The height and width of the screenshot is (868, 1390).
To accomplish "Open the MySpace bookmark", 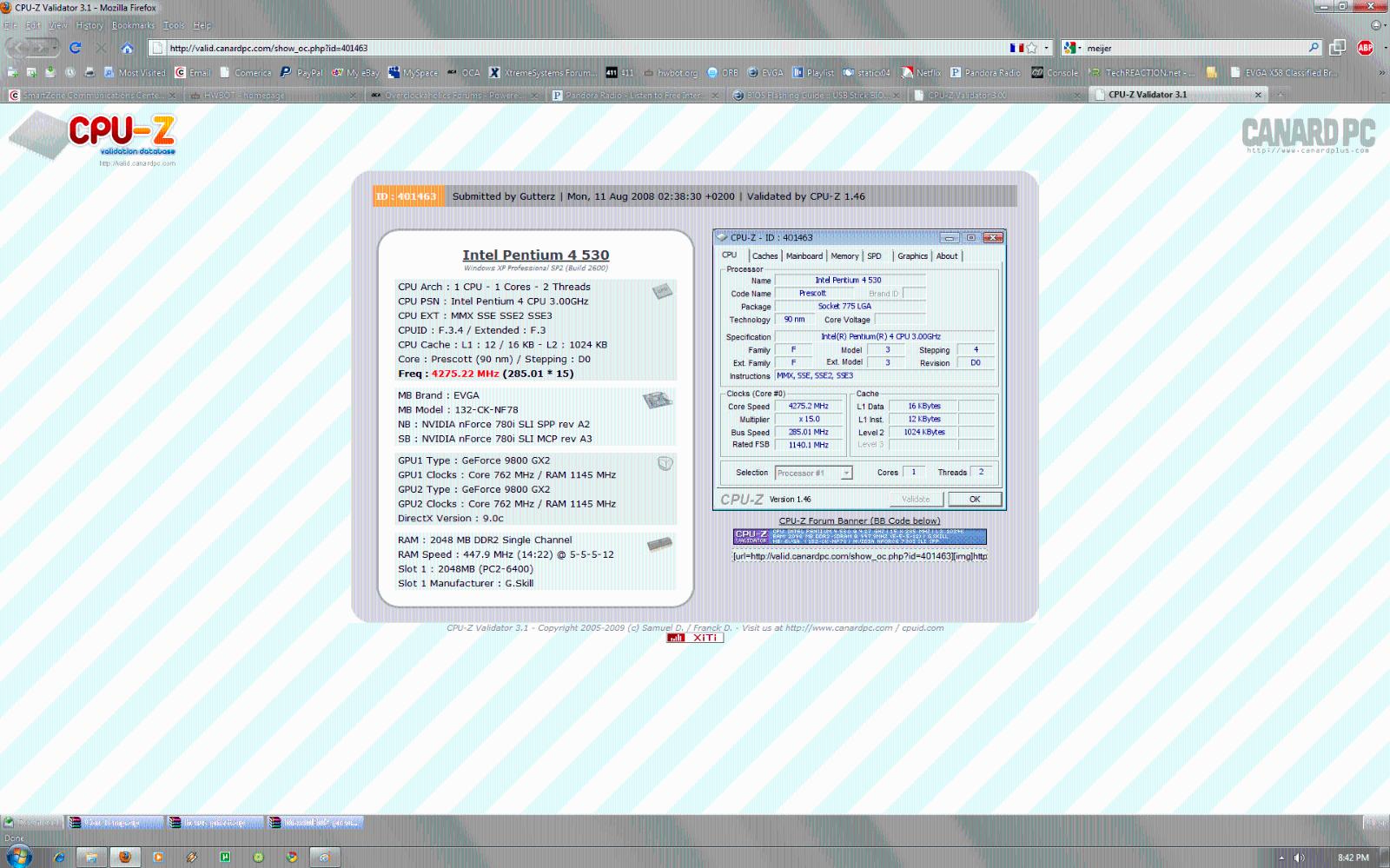I will pyautogui.click(x=413, y=73).
